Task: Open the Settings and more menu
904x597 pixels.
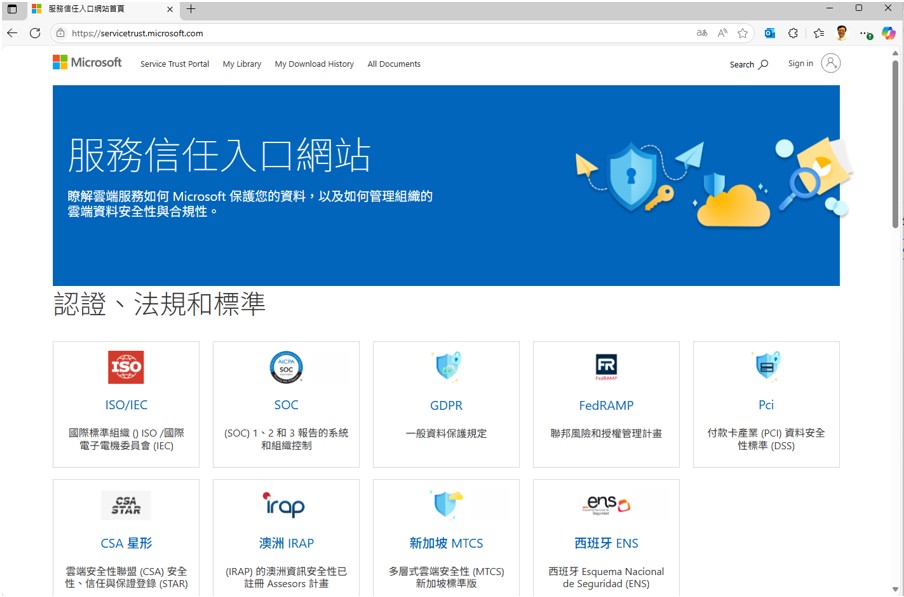Action: coord(866,33)
